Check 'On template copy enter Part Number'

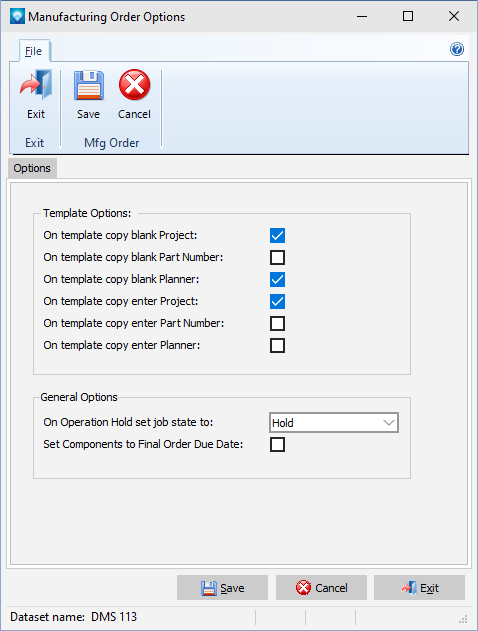tap(278, 323)
